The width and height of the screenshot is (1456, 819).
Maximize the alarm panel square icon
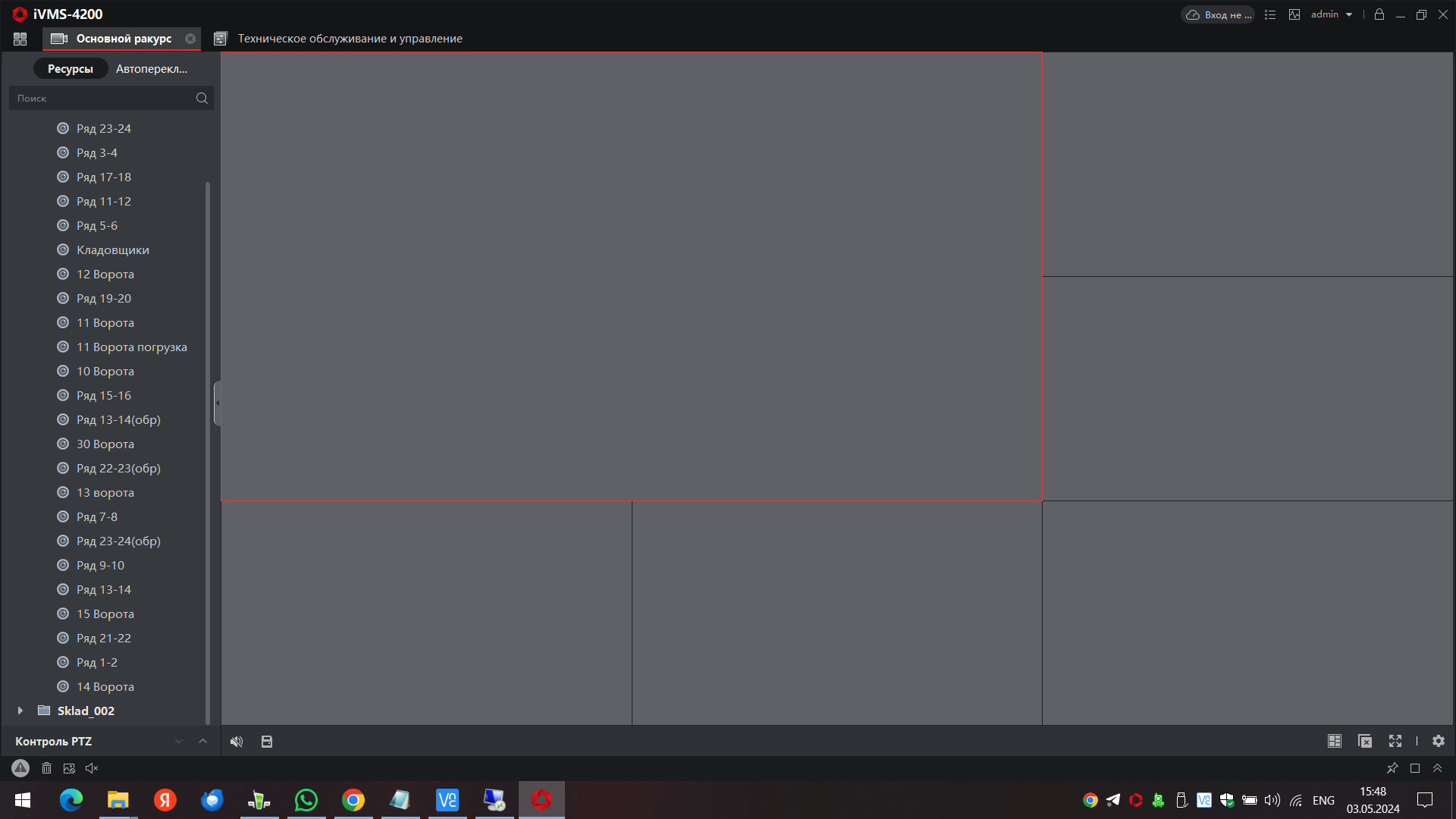tap(1415, 768)
